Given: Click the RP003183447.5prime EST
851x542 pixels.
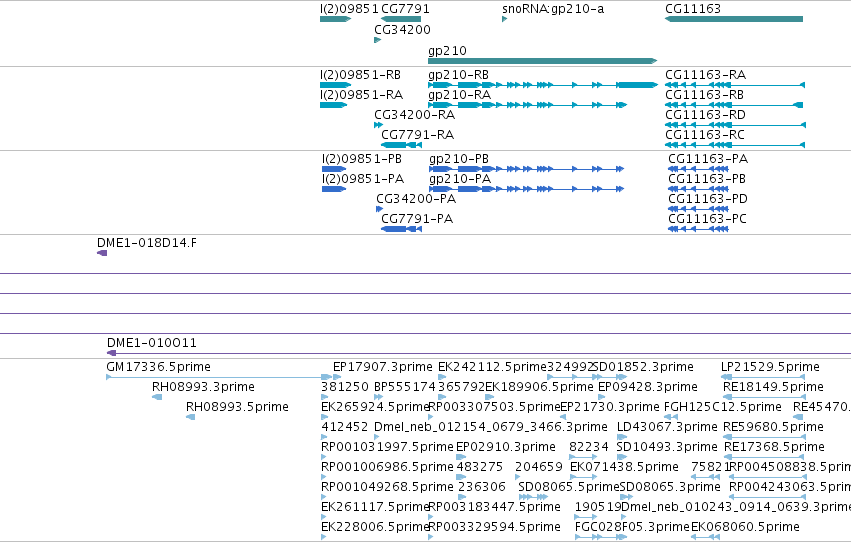Looking at the screenshot, I should click(x=431, y=518).
